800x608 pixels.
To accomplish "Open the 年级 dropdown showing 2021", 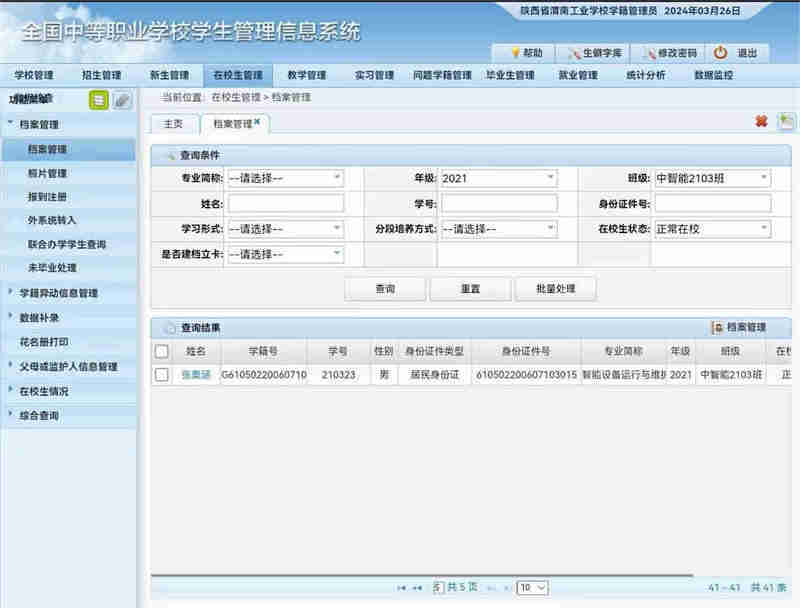I will pos(498,178).
